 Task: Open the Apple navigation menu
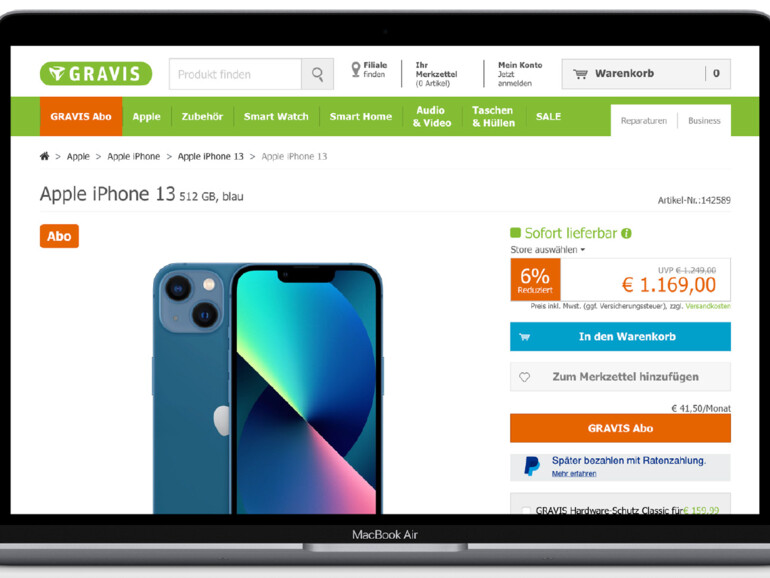(x=146, y=117)
